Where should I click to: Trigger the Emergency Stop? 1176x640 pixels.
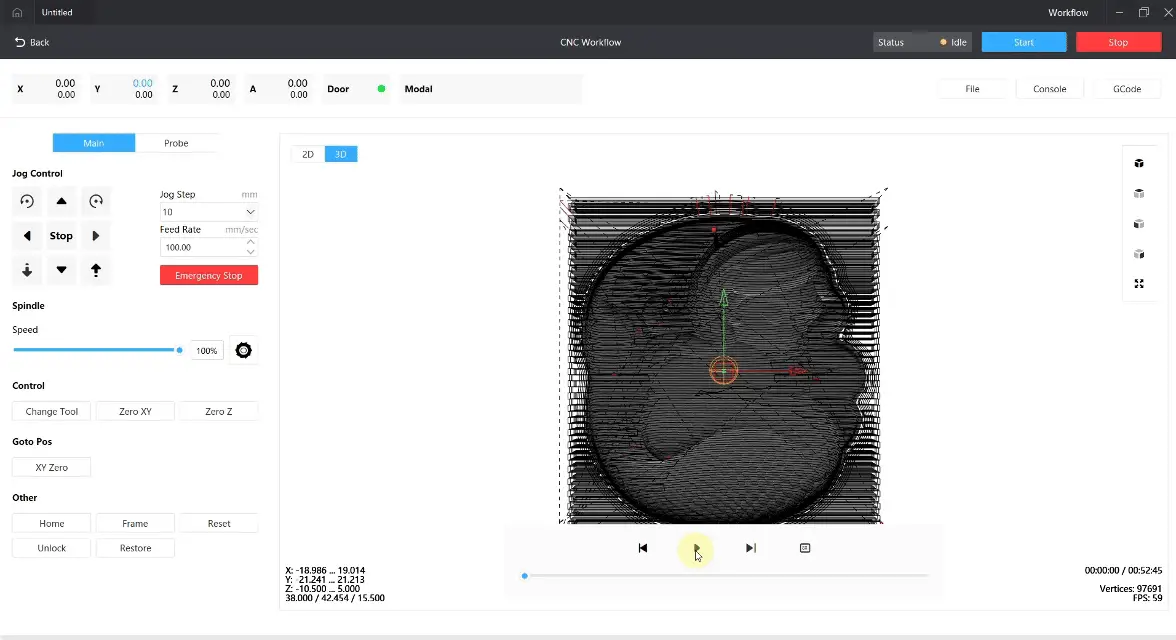(x=208, y=275)
